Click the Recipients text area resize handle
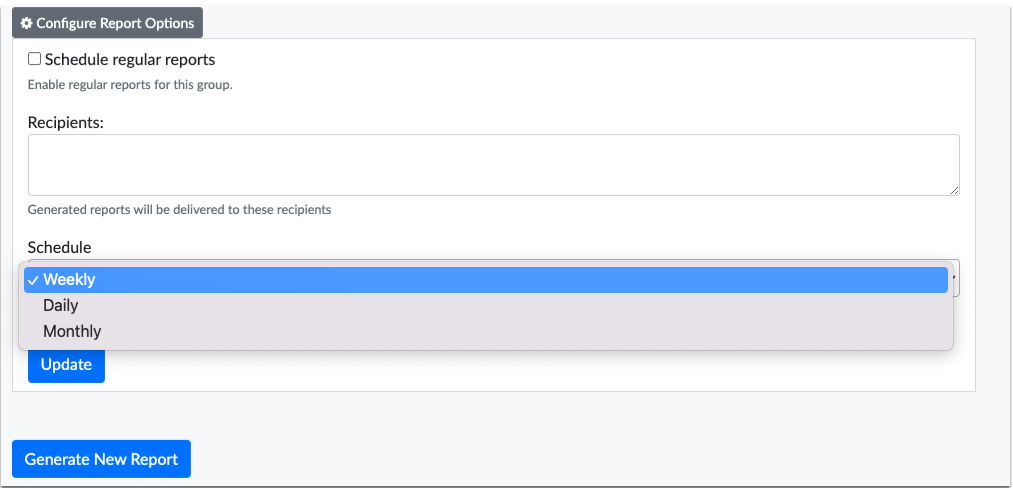 pos(955,191)
